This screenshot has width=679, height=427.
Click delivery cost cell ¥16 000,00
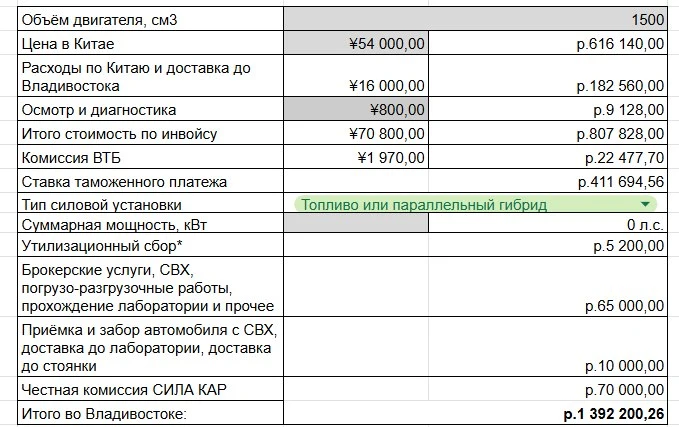point(356,76)
